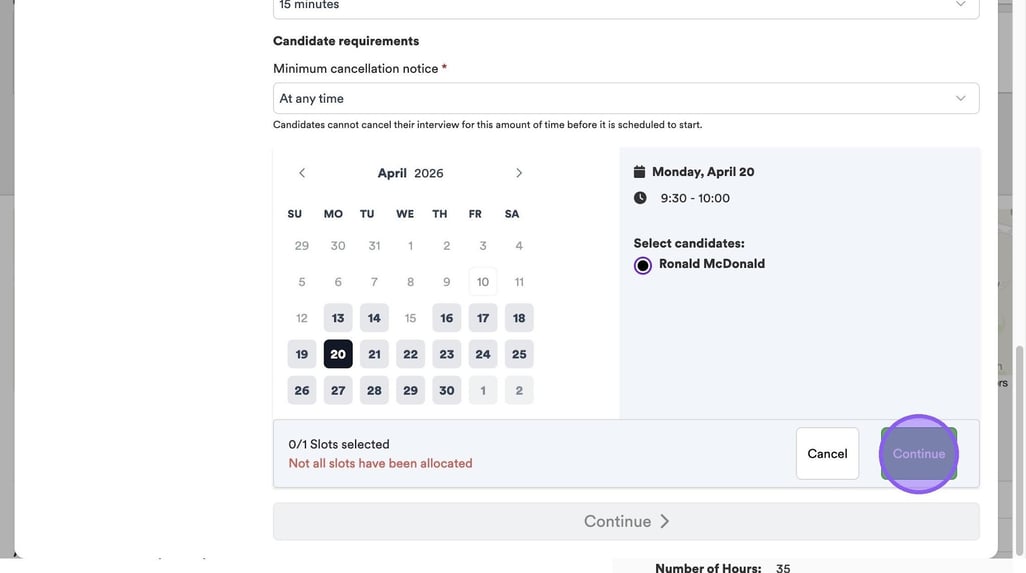The width and height of the screenshot is (1026, 573).
Task: Select Friday April 17 date
Action: pos(483,318)
